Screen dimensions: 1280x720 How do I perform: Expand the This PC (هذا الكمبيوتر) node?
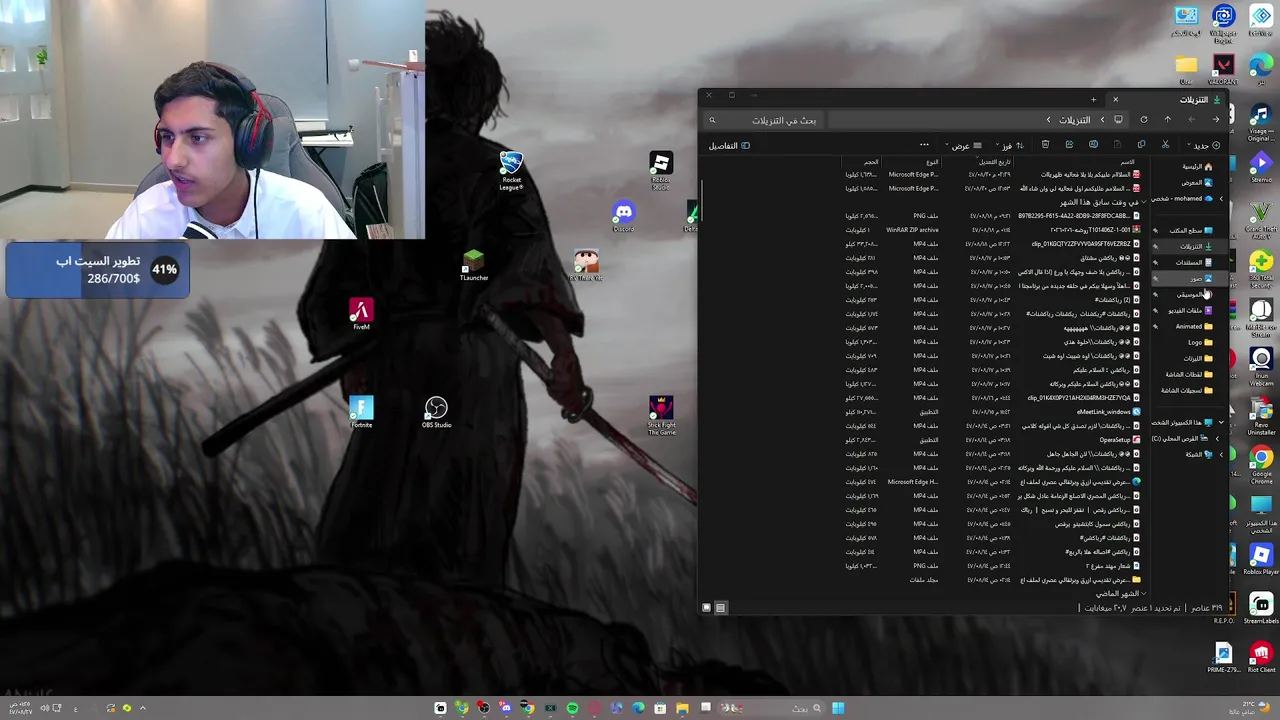tap(1221, 423)
